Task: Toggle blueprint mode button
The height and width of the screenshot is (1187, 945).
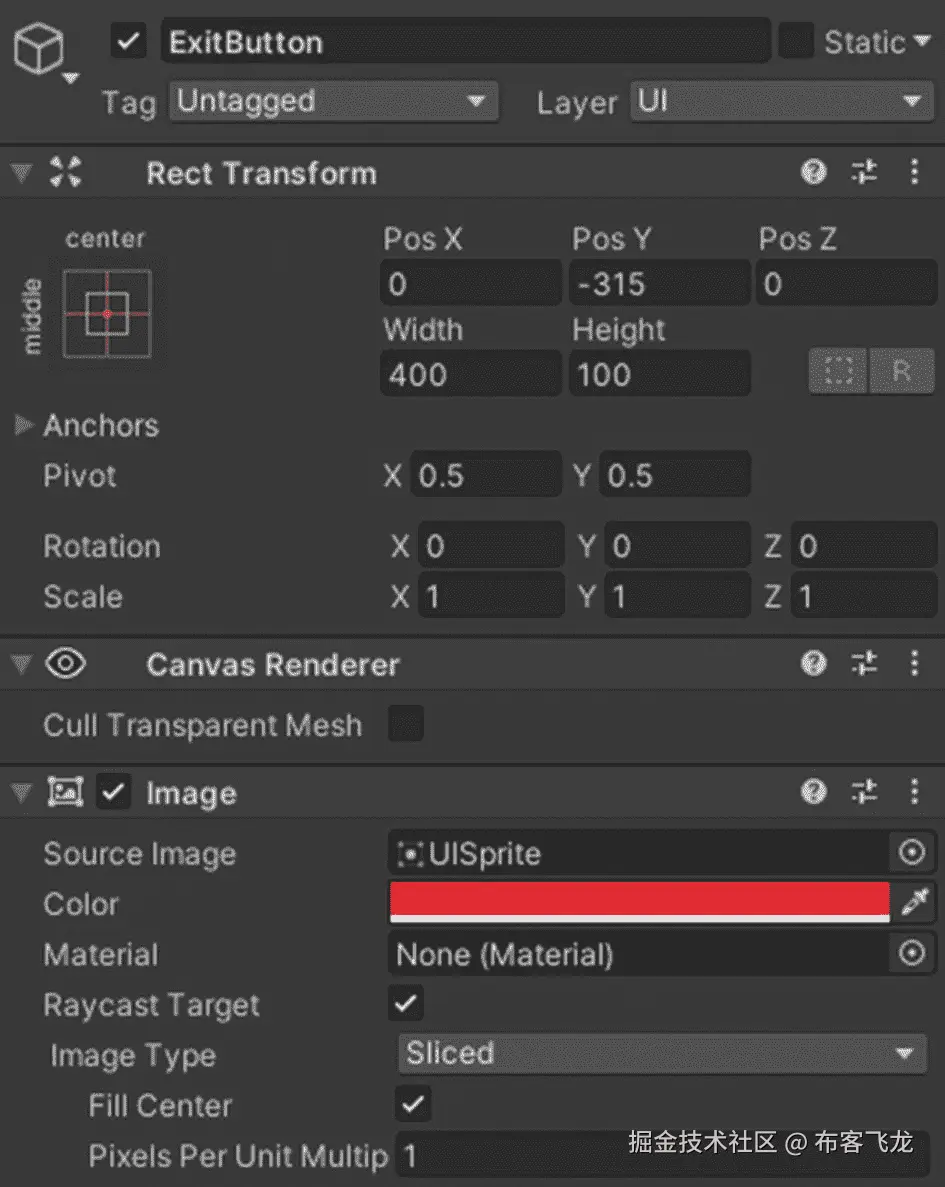Action: coord(838,372)
